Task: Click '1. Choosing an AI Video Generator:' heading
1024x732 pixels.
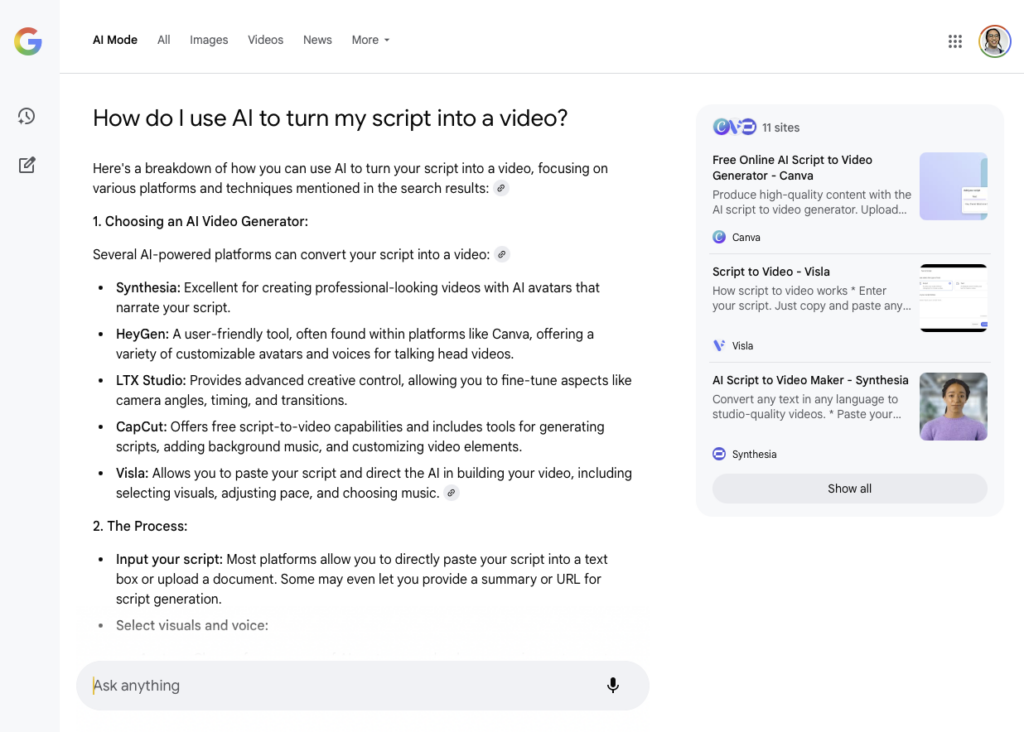Action: coord(200,221)
